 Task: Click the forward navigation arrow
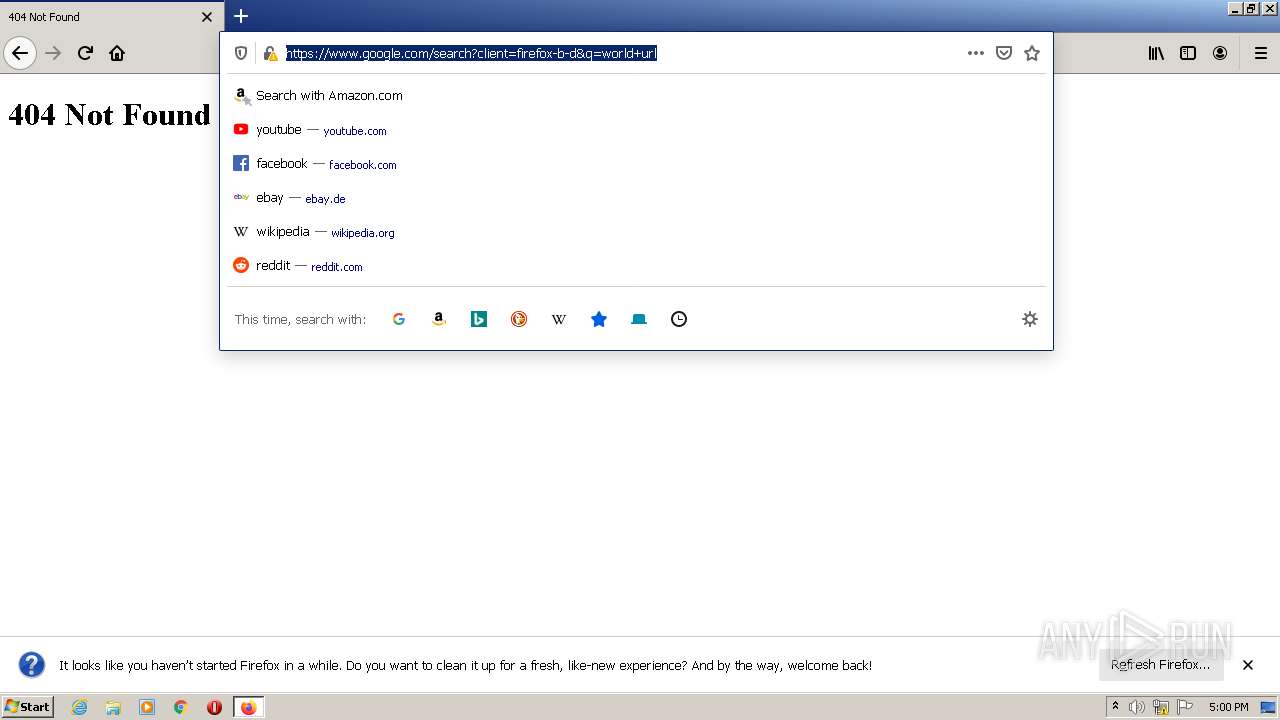(x=54, y=53)
